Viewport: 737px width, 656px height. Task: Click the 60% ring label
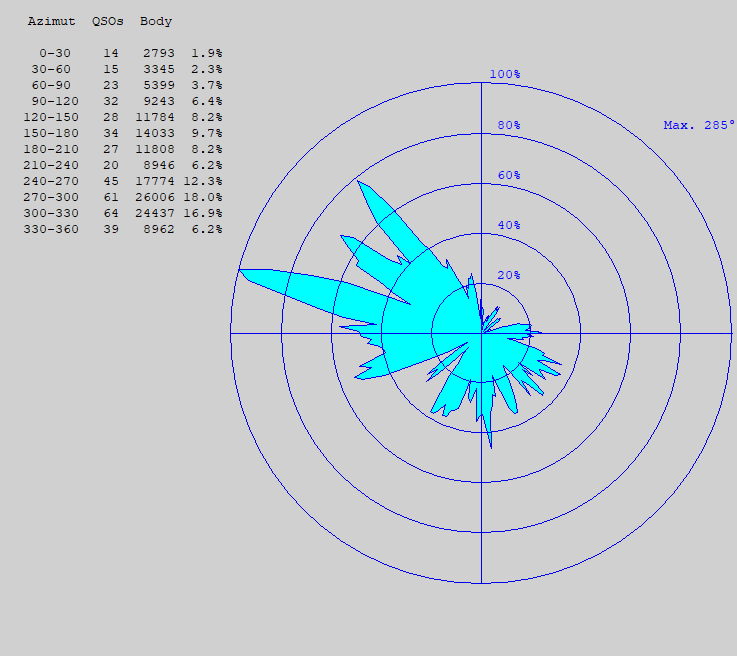click(509, 175)
